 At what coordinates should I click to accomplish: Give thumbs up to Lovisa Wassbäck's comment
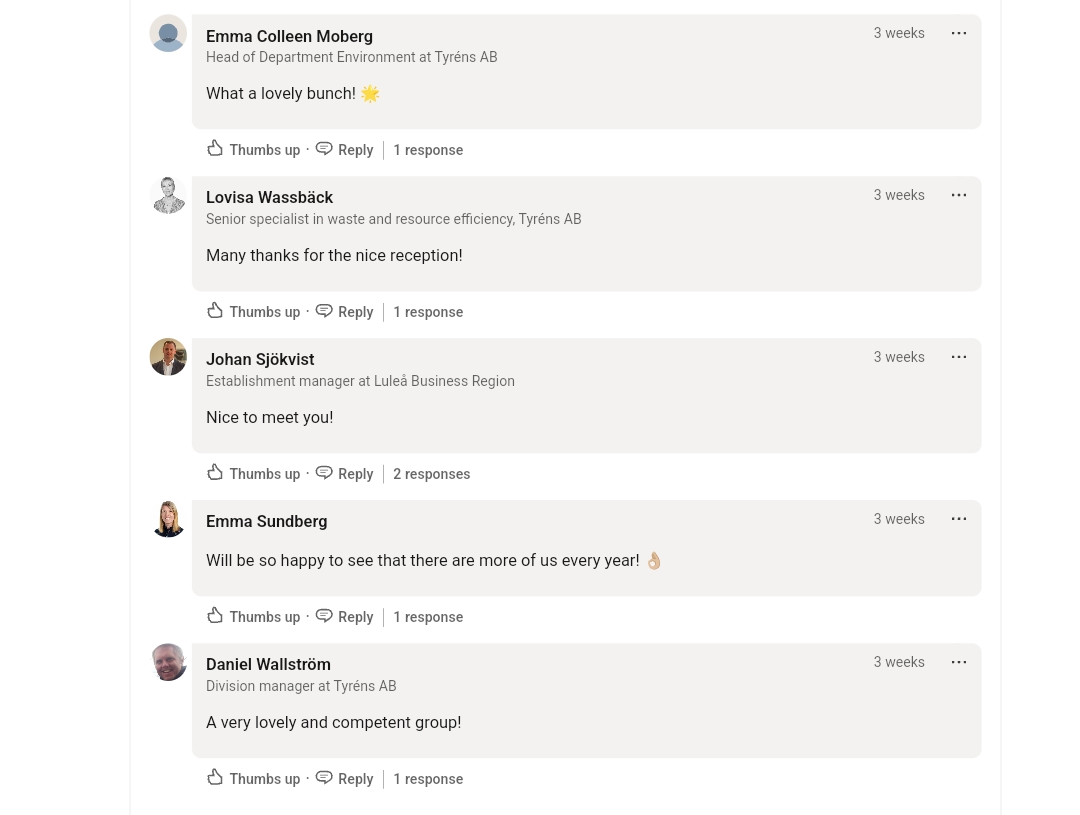coord(253,311)
